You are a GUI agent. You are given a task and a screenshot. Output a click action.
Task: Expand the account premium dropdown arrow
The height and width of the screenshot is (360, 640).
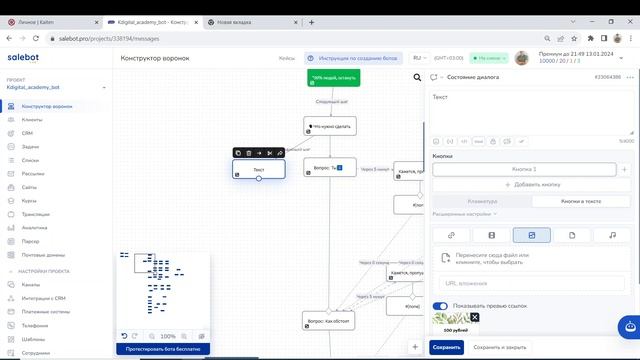coord(621,58)
